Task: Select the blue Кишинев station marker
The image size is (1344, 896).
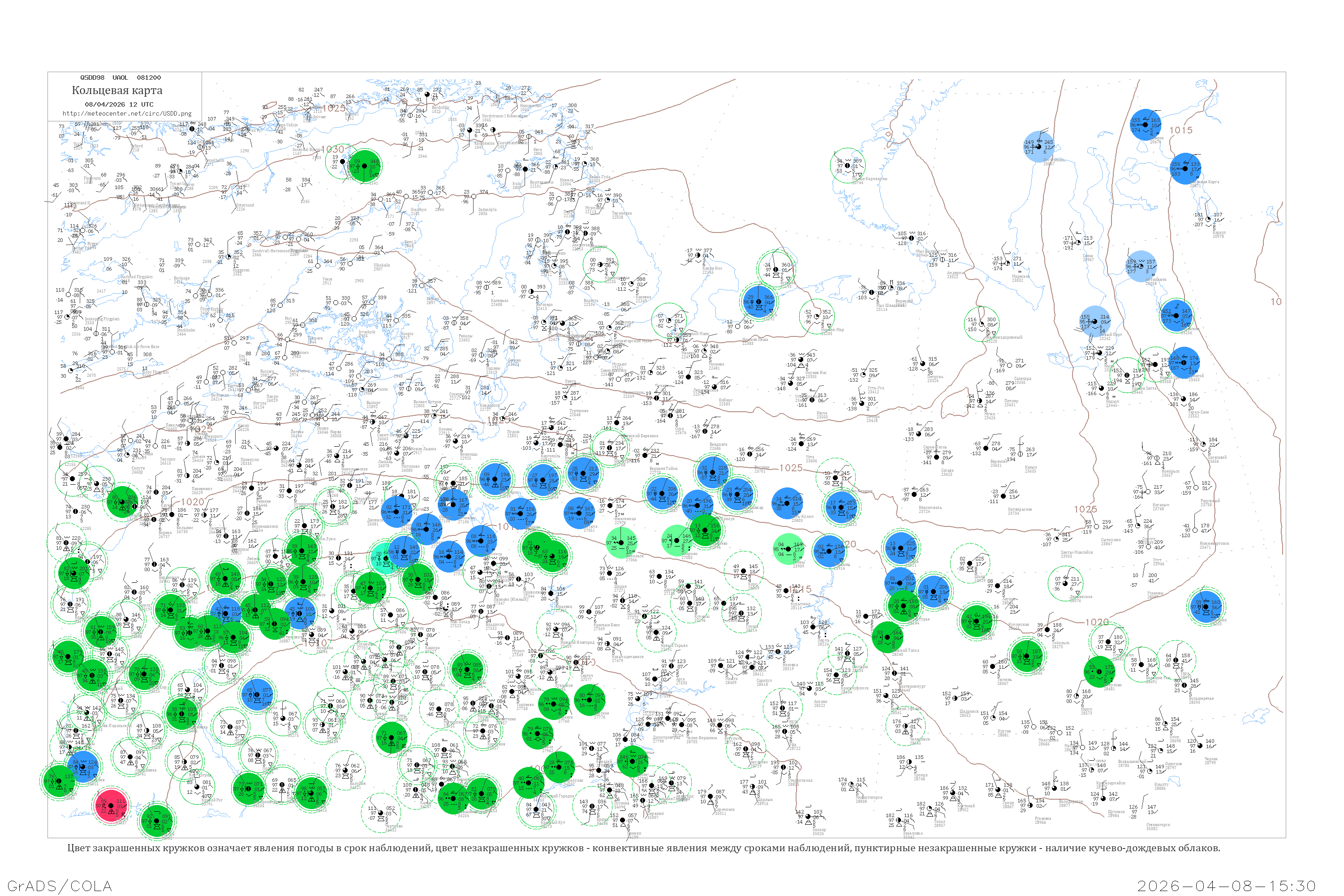Action: [x=83, y=766]
